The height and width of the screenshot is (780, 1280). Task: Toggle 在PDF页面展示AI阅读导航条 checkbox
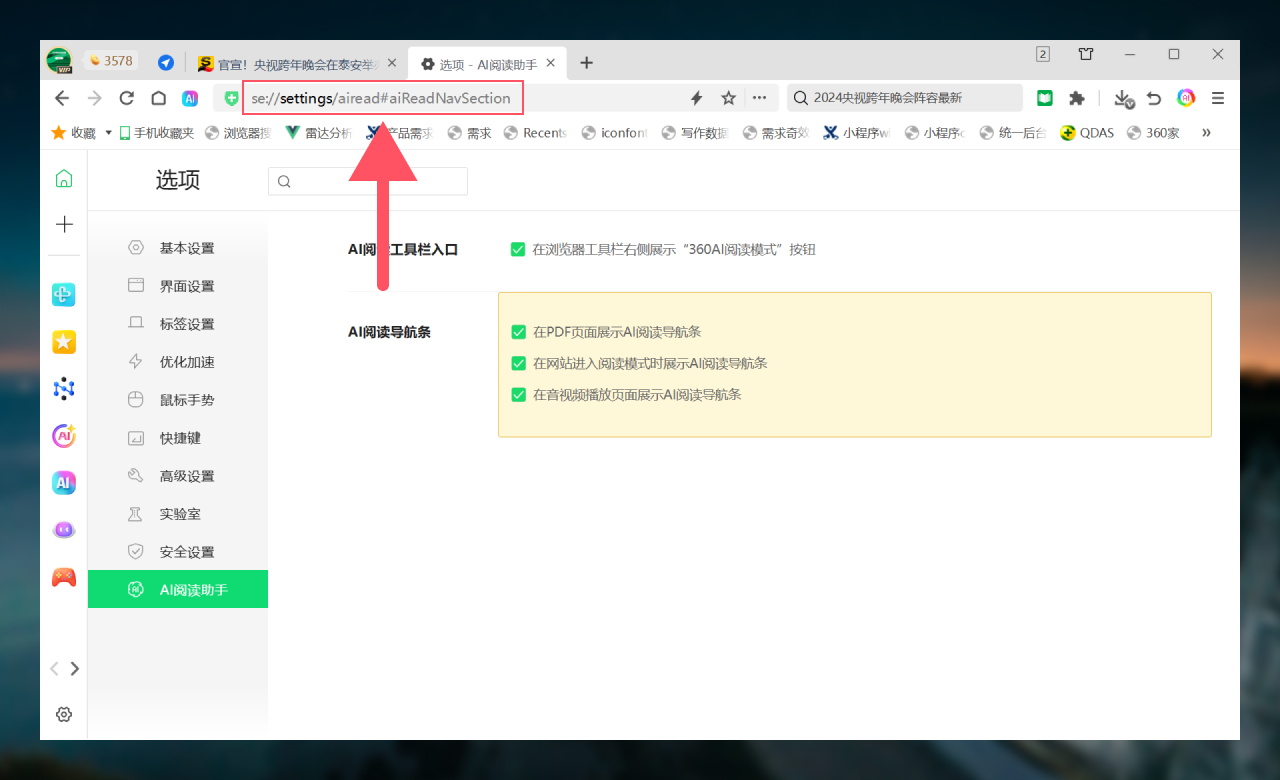point(518,332)
